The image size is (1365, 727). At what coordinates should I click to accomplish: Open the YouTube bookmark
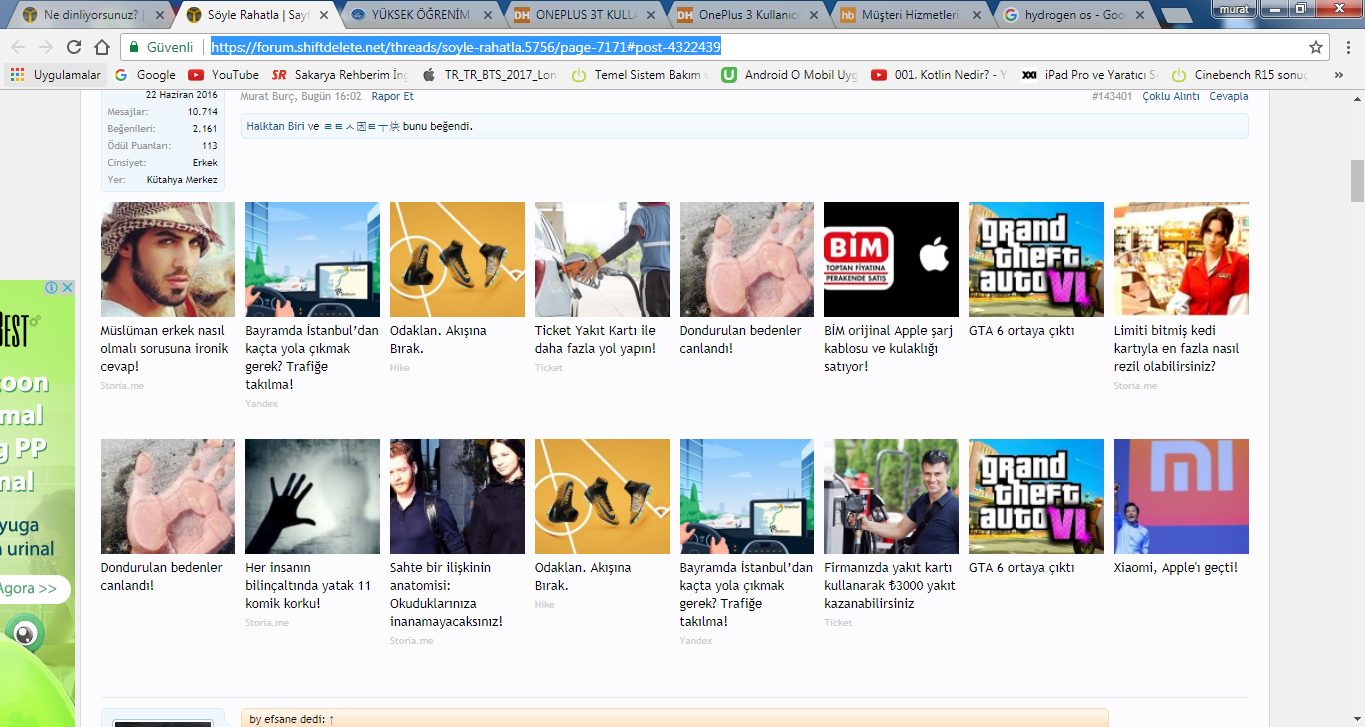[x=223, y=74]
